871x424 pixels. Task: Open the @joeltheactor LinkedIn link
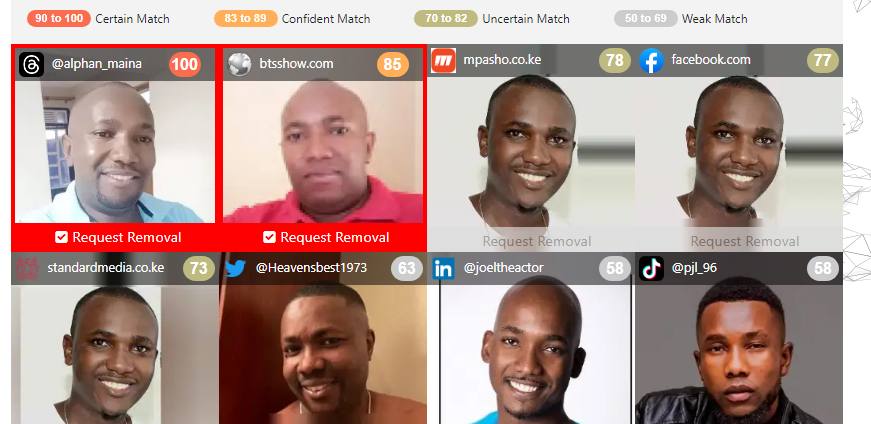coord(503,268)
